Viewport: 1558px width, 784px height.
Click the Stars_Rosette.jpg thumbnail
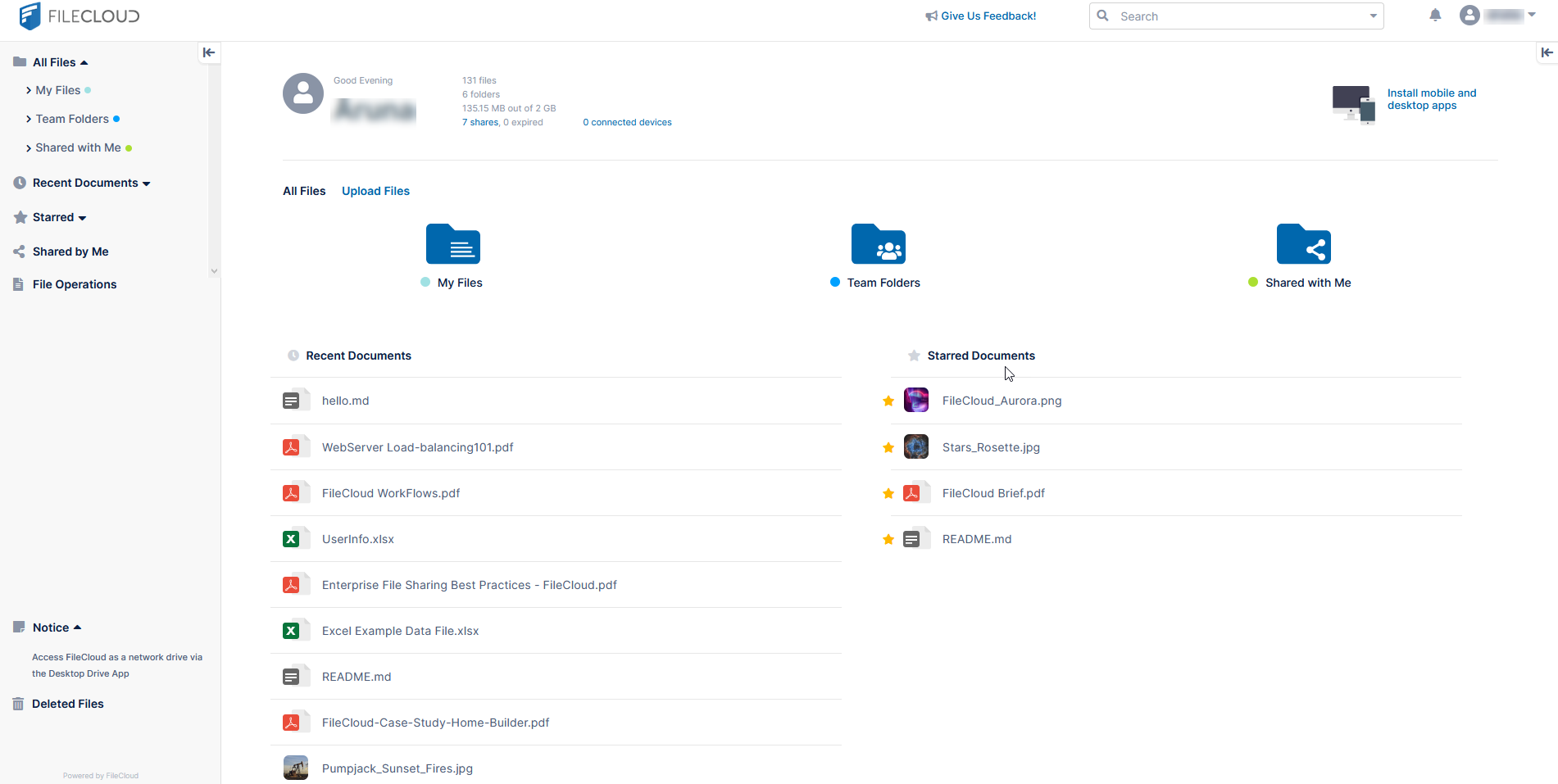tap(916, 446)
